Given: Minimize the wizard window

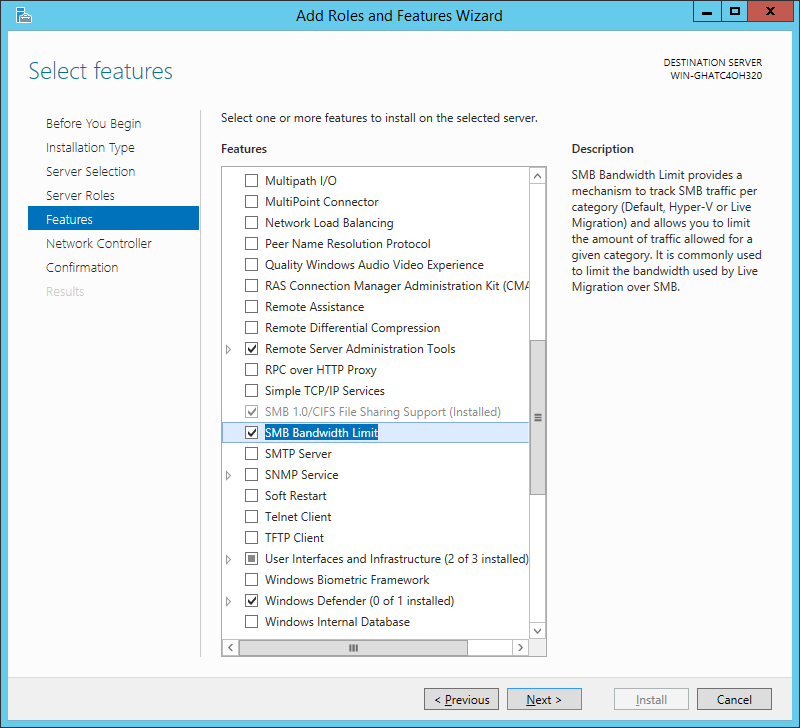Looking at the screenshot, I should [707, 12].
